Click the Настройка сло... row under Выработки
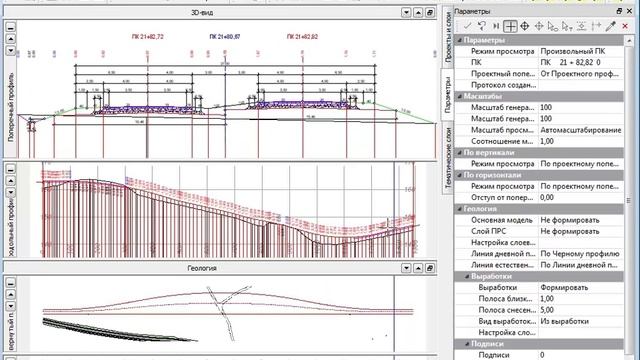Viewport: 640px width, 360px height. [539, 333]
